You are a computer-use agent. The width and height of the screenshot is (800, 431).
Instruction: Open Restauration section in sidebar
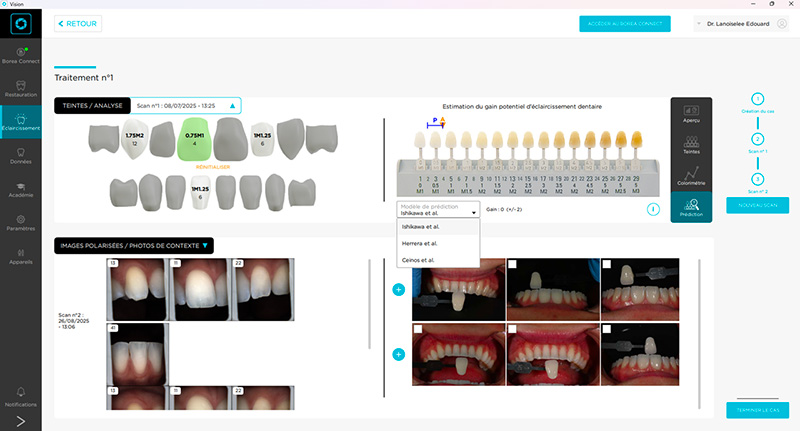point(20,89)
